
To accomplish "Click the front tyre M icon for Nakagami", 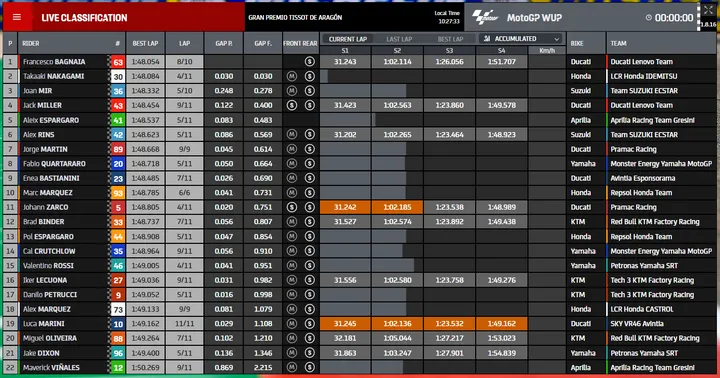I will pyautogui.click(x=292, y=76).
